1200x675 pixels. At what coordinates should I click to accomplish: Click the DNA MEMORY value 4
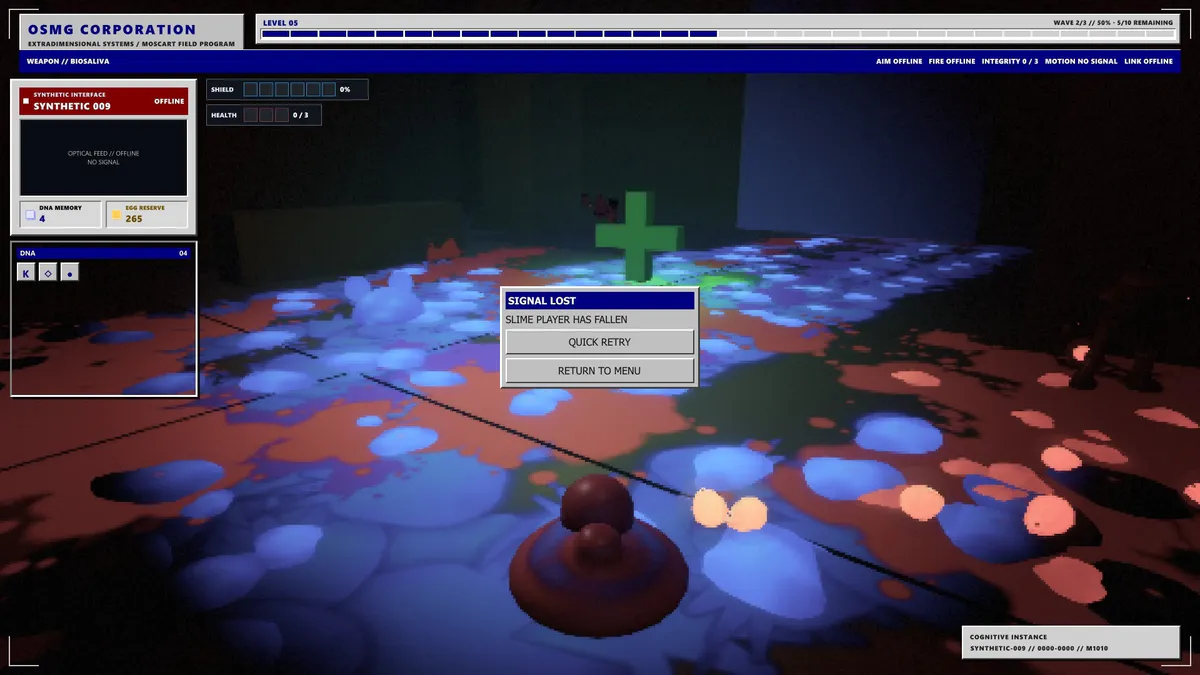click(42, 219)
